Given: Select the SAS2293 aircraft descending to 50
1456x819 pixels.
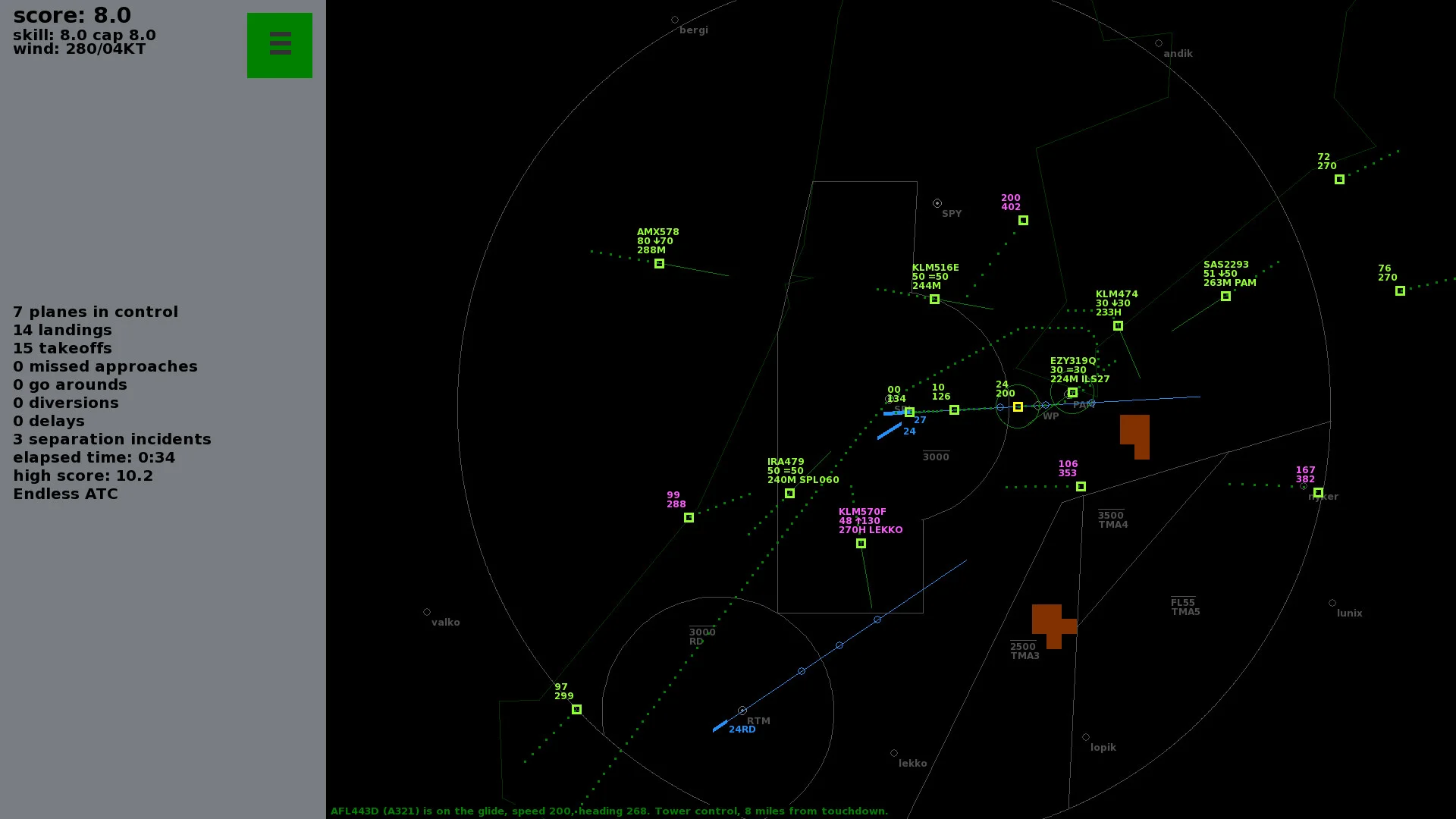Looking at the screenshot, I should tap(1225, 297).
